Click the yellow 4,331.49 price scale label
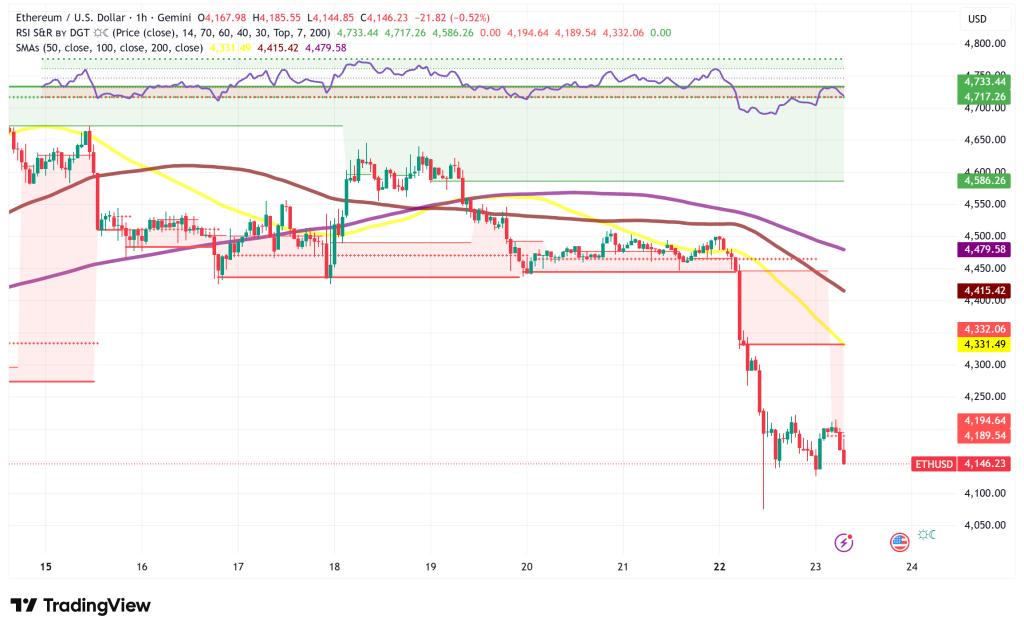The height and width of the screenshot is (632, 1024). point(984,344)
